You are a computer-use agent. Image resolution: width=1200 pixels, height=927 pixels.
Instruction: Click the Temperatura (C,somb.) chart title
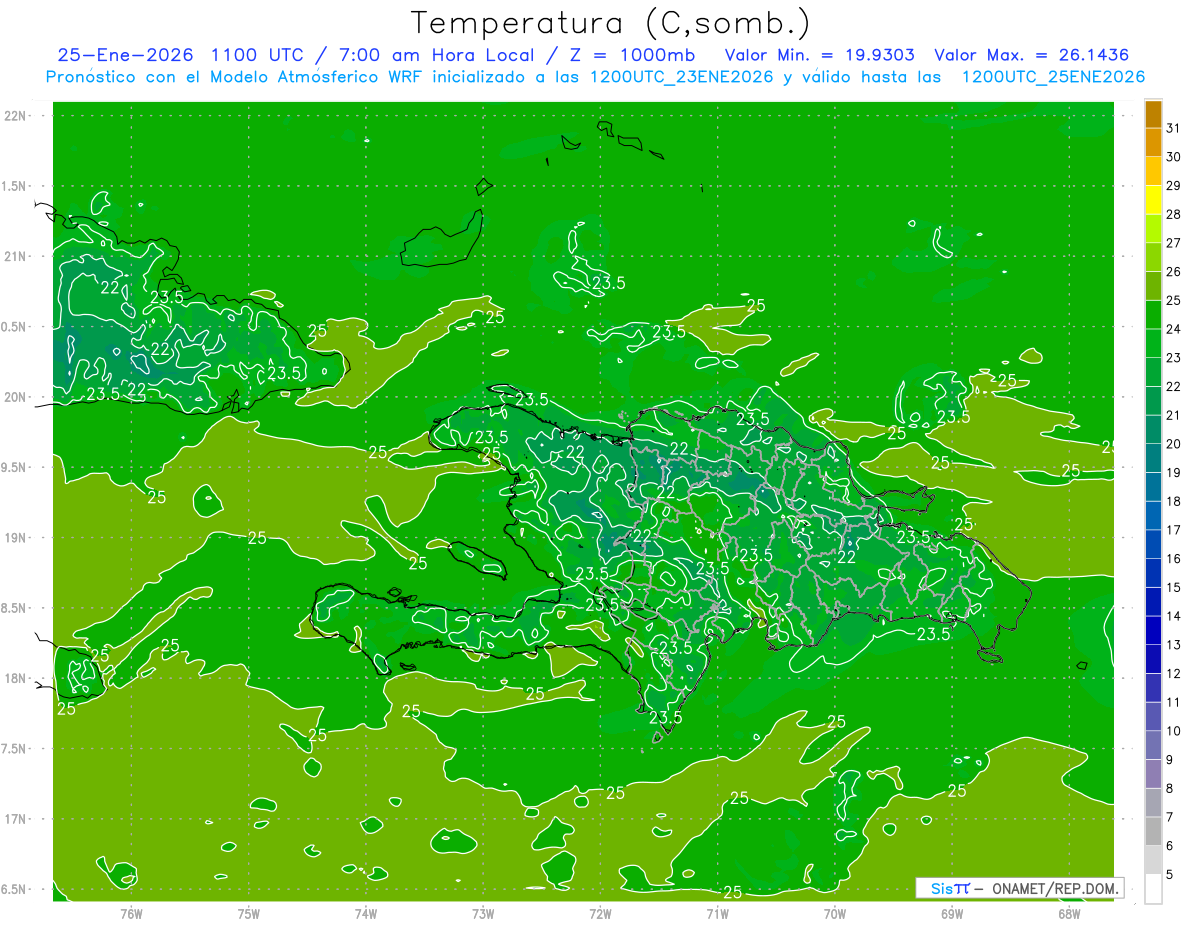click(x=611, y=23)
